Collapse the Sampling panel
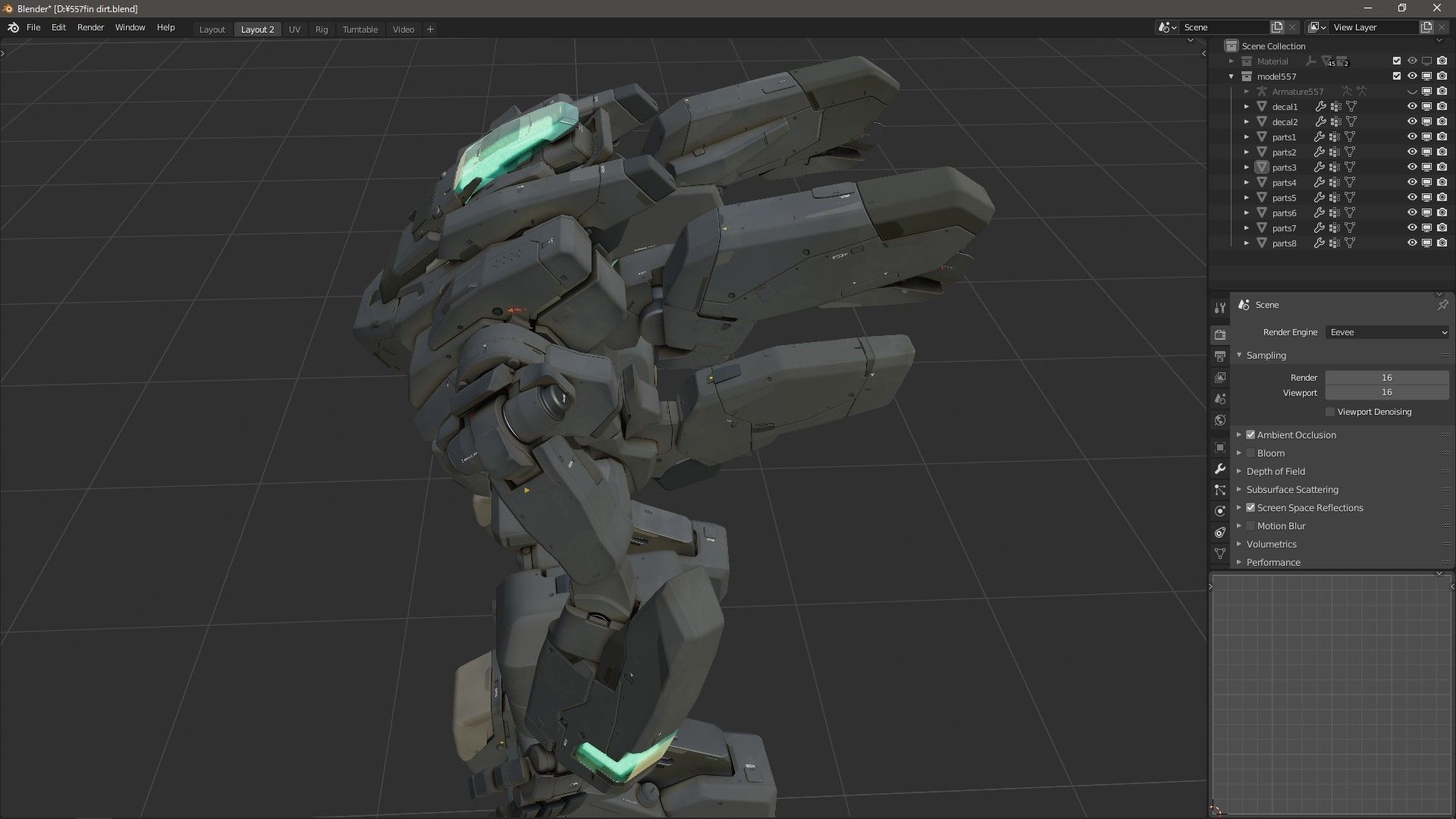 (x=1239, y=355)
